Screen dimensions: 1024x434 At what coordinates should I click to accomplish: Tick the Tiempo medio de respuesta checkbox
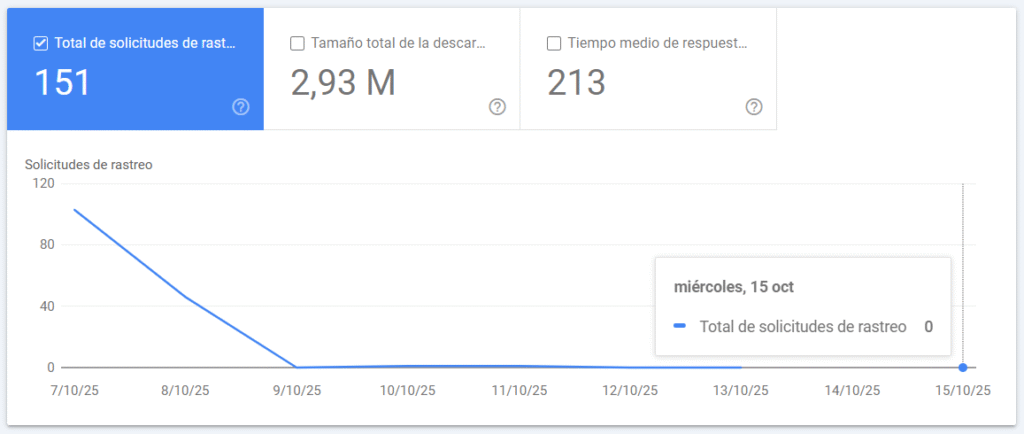[x=554, y=43]
